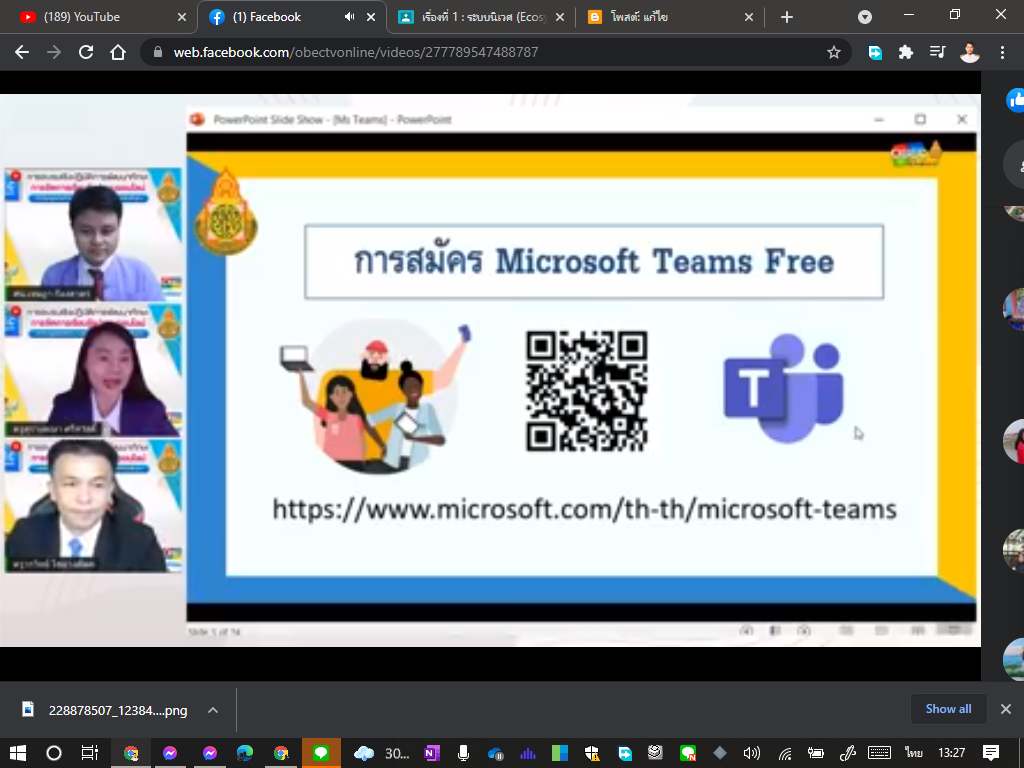Switch the Thai input language indicator
This screenshot has height=768, width=1024.
click(914, 753)
